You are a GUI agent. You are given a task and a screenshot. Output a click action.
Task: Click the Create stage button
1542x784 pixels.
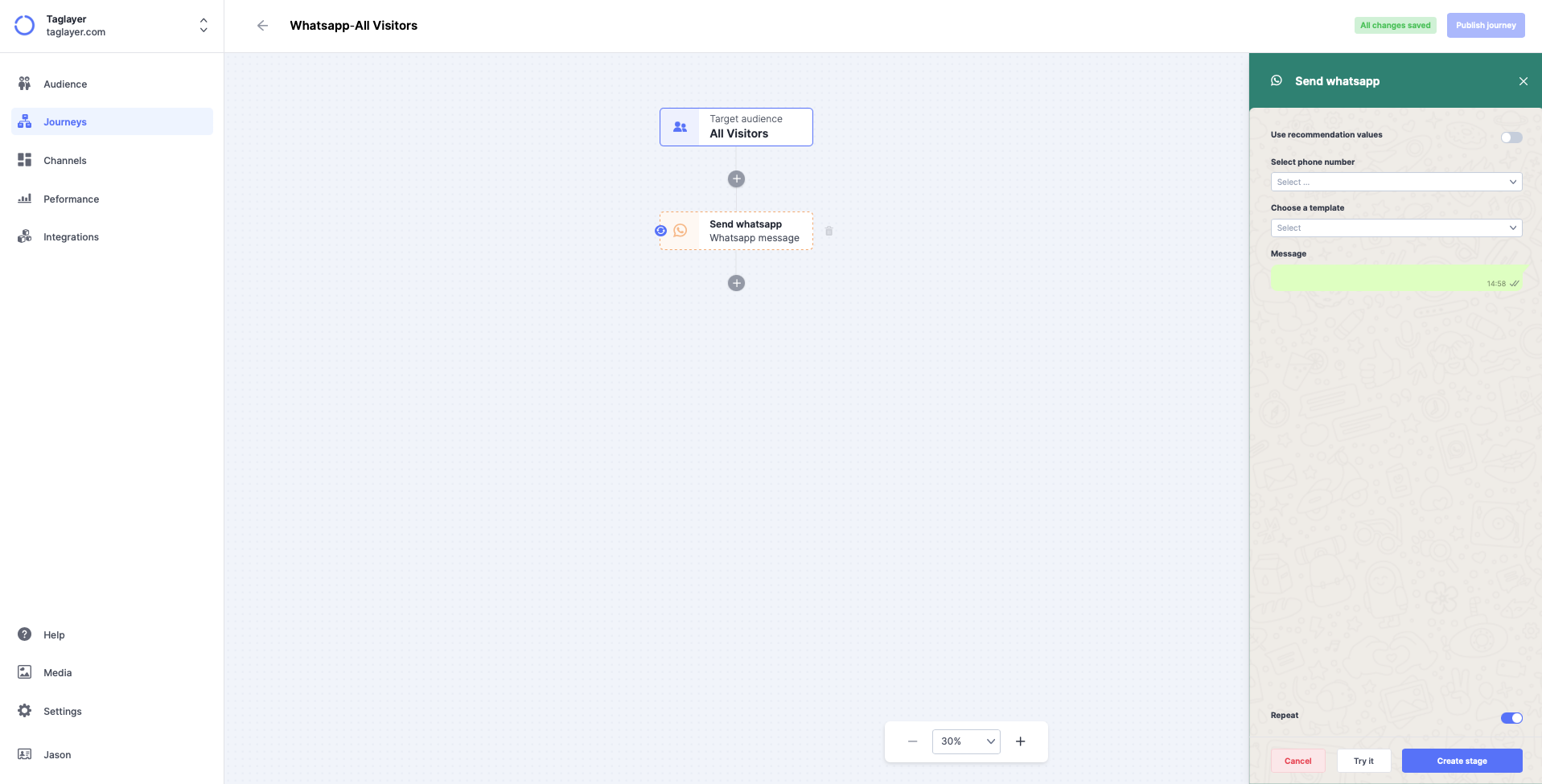tap(1462, 761)
